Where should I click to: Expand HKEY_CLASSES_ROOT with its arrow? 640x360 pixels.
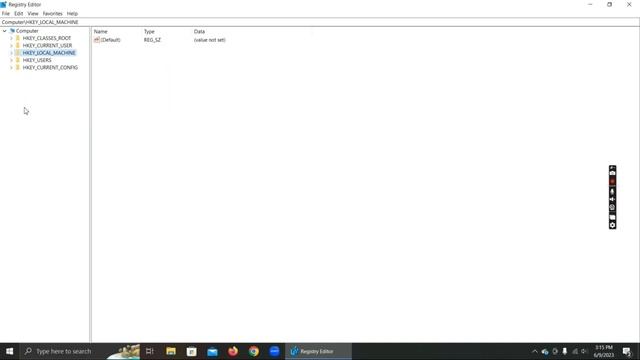point(11,38)
